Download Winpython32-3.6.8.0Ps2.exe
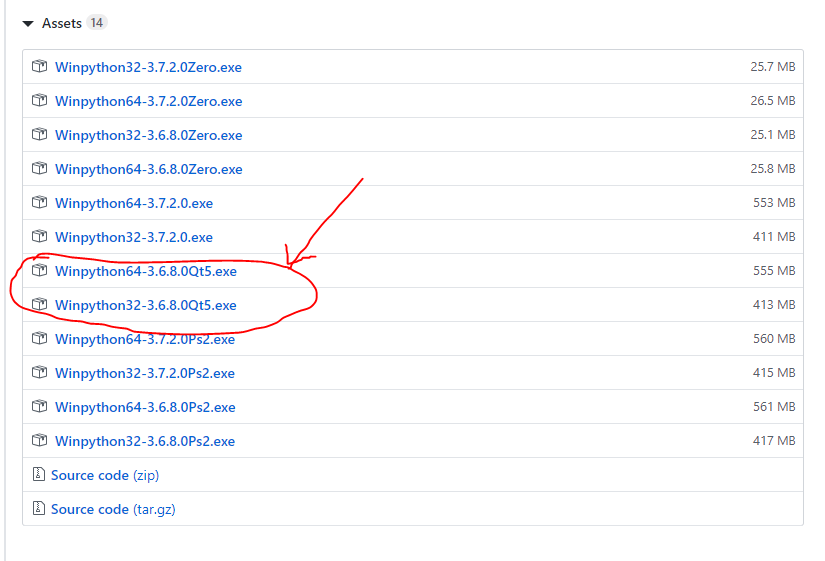Image resolution: width=825 pixels, height=561 pixels. (x=145, y=441)
